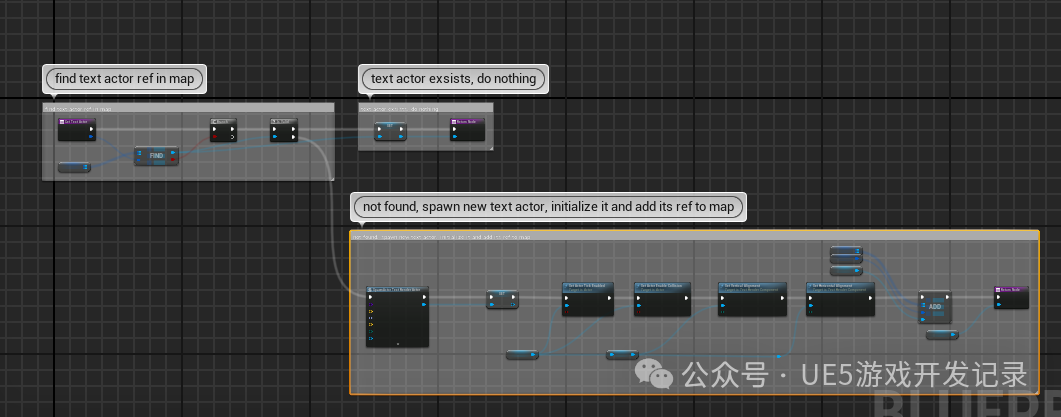Select the FIND map node
This screenshot has height=417, width=1061.
(x=156, y=156)
